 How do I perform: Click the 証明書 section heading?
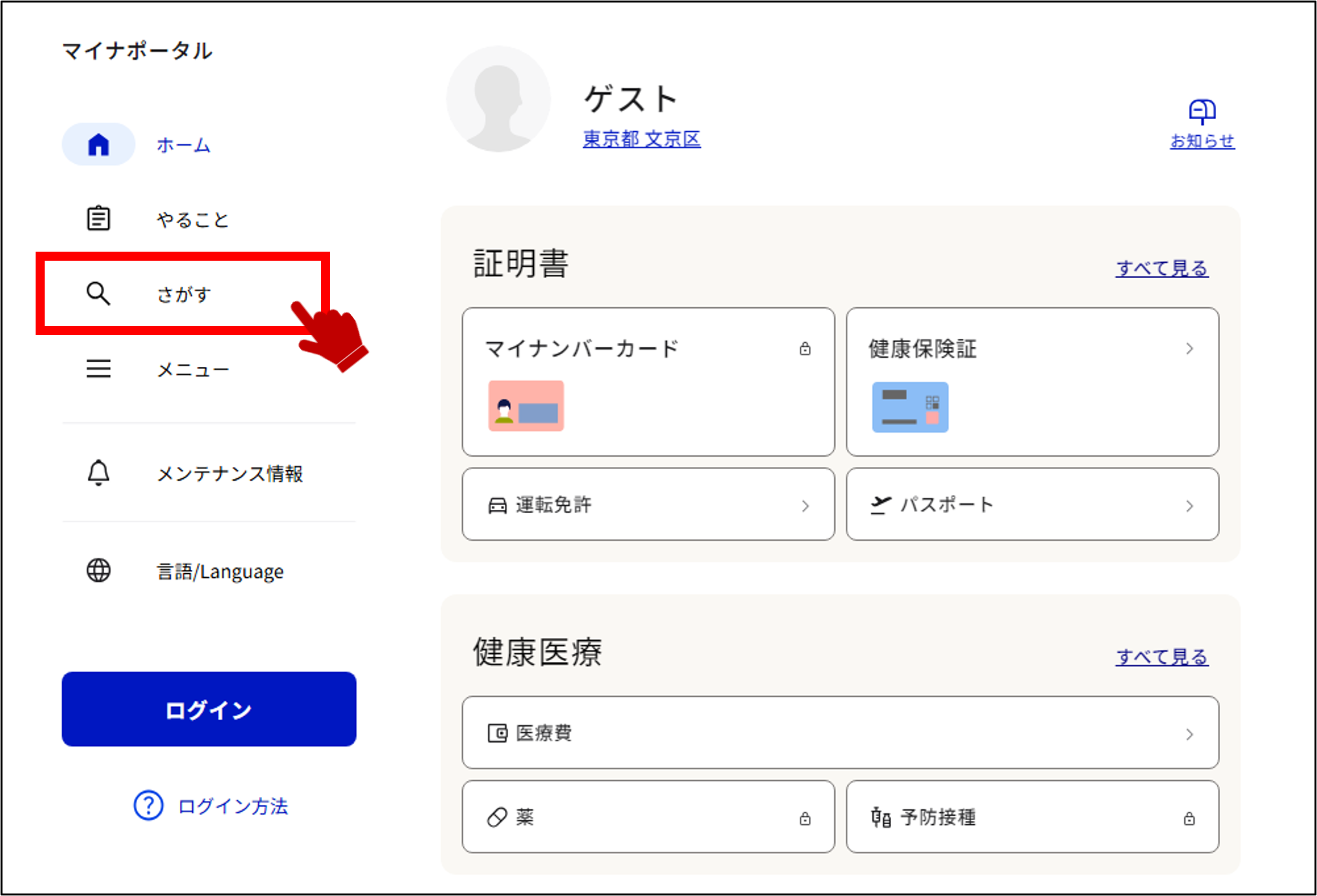(521, 263)
